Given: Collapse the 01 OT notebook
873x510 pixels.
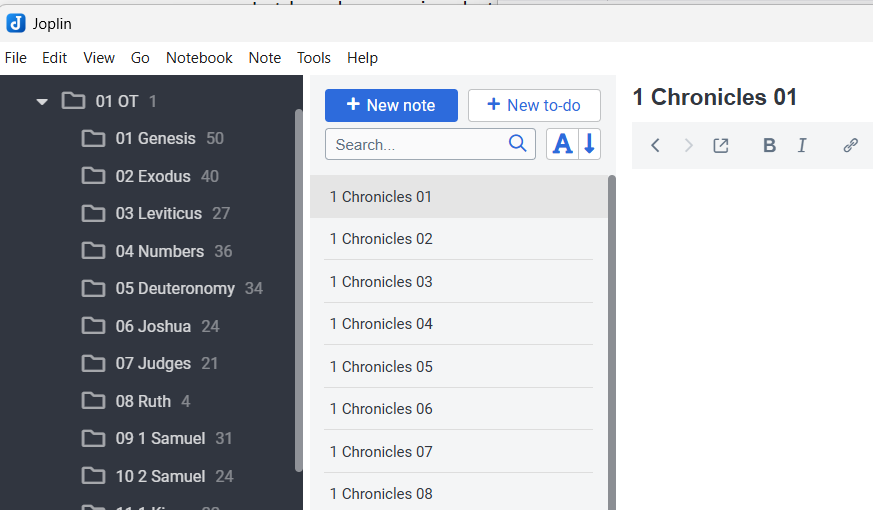Looking at the screenshot, I should coord(42,101).
